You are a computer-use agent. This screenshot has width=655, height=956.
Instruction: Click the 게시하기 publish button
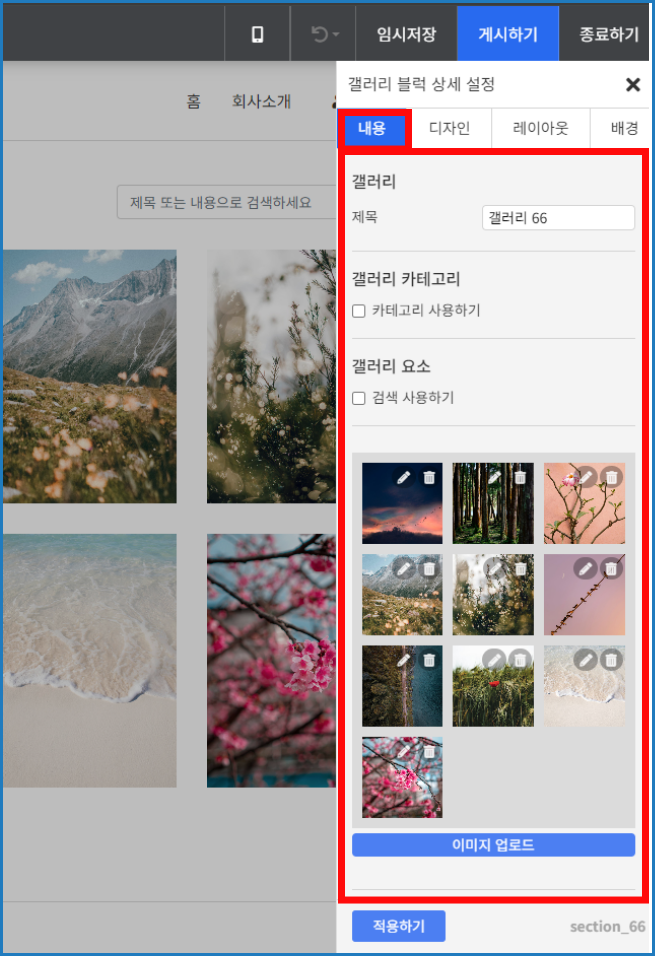pos(508,34)
